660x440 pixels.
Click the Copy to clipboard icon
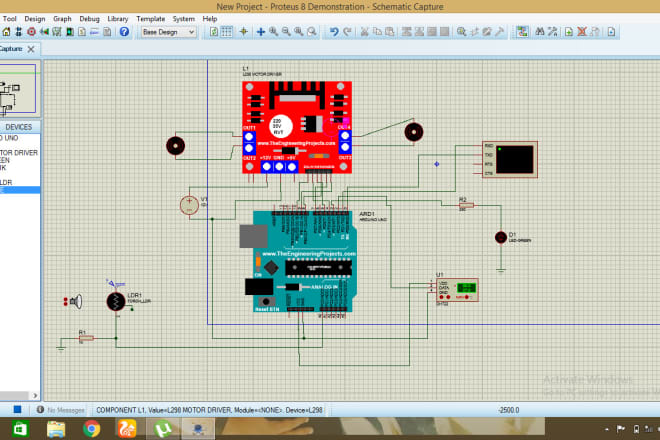point(378,32)
